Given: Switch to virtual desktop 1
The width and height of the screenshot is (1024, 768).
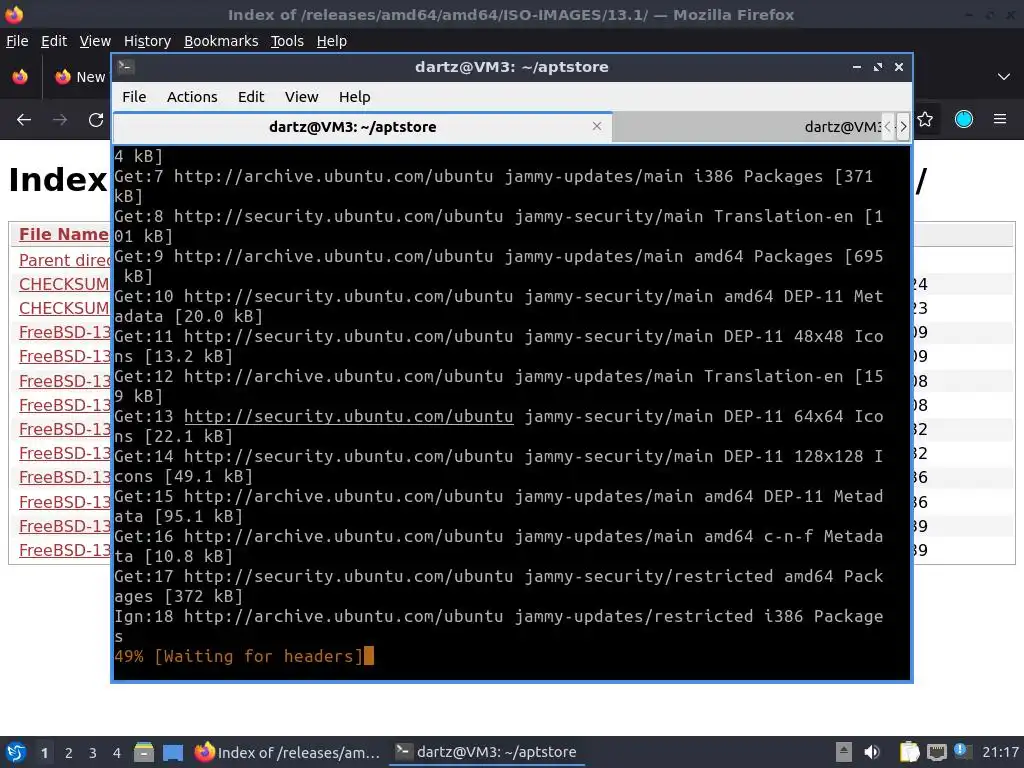Looking at the screenshot, I should [x=44, y=752].
